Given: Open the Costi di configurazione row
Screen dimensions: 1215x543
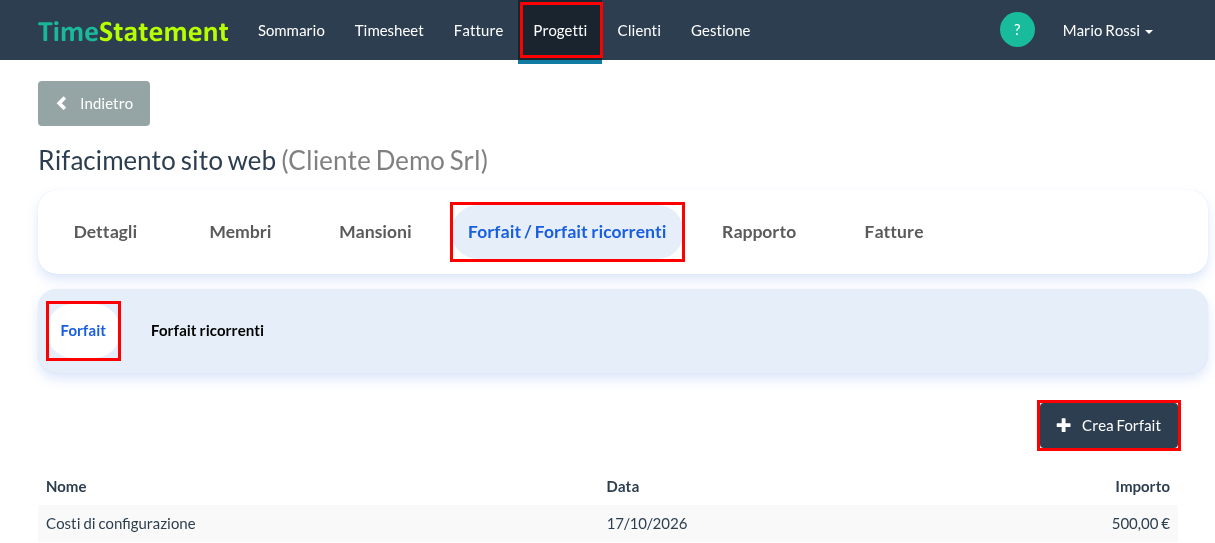Looking at the screenshot, I should click(607, 523).
